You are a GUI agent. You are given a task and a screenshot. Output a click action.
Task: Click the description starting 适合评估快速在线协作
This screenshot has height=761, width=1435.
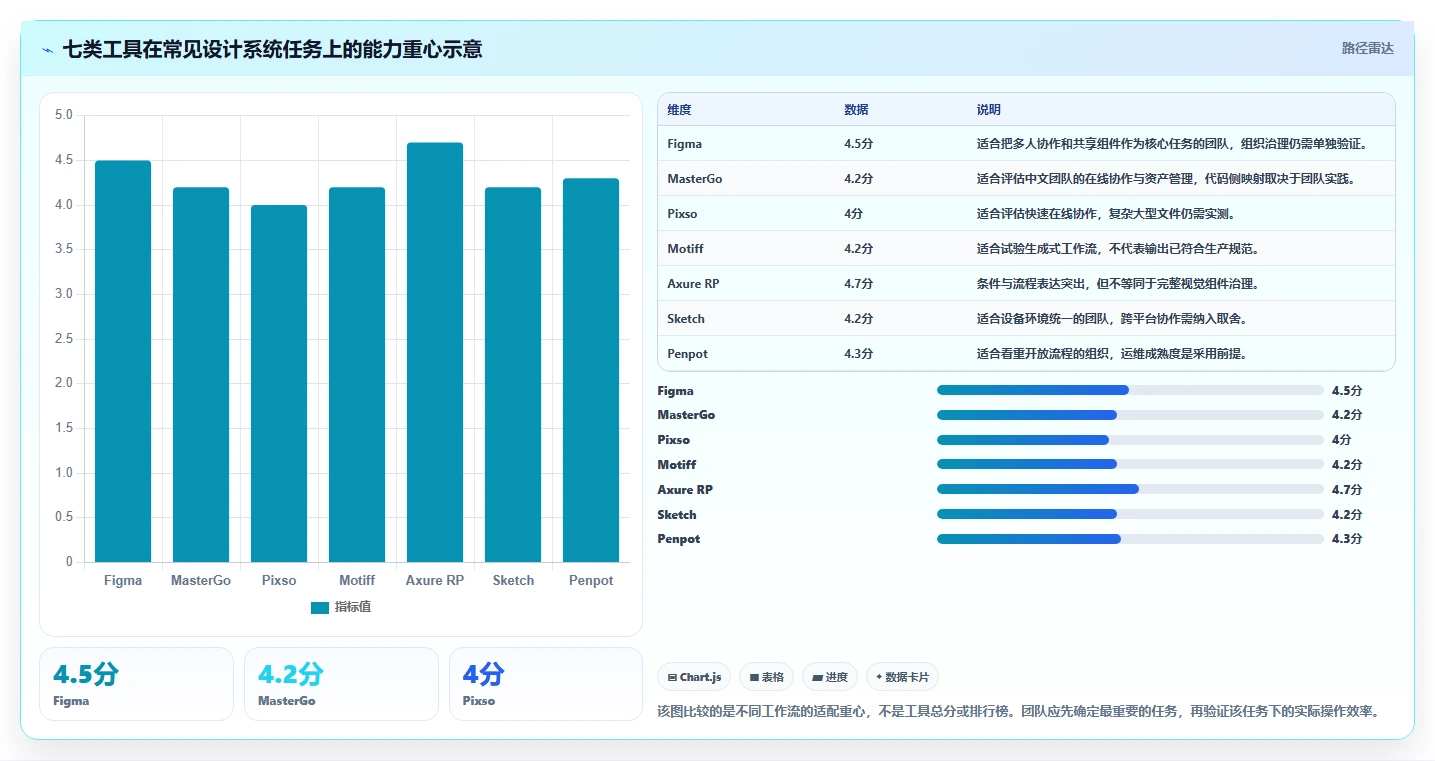[1106, 214]
